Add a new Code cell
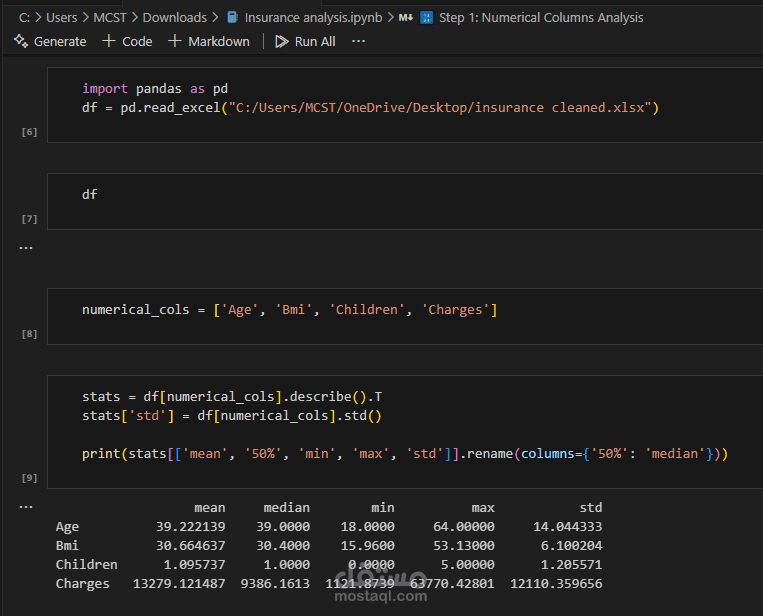 pos(127,41)
